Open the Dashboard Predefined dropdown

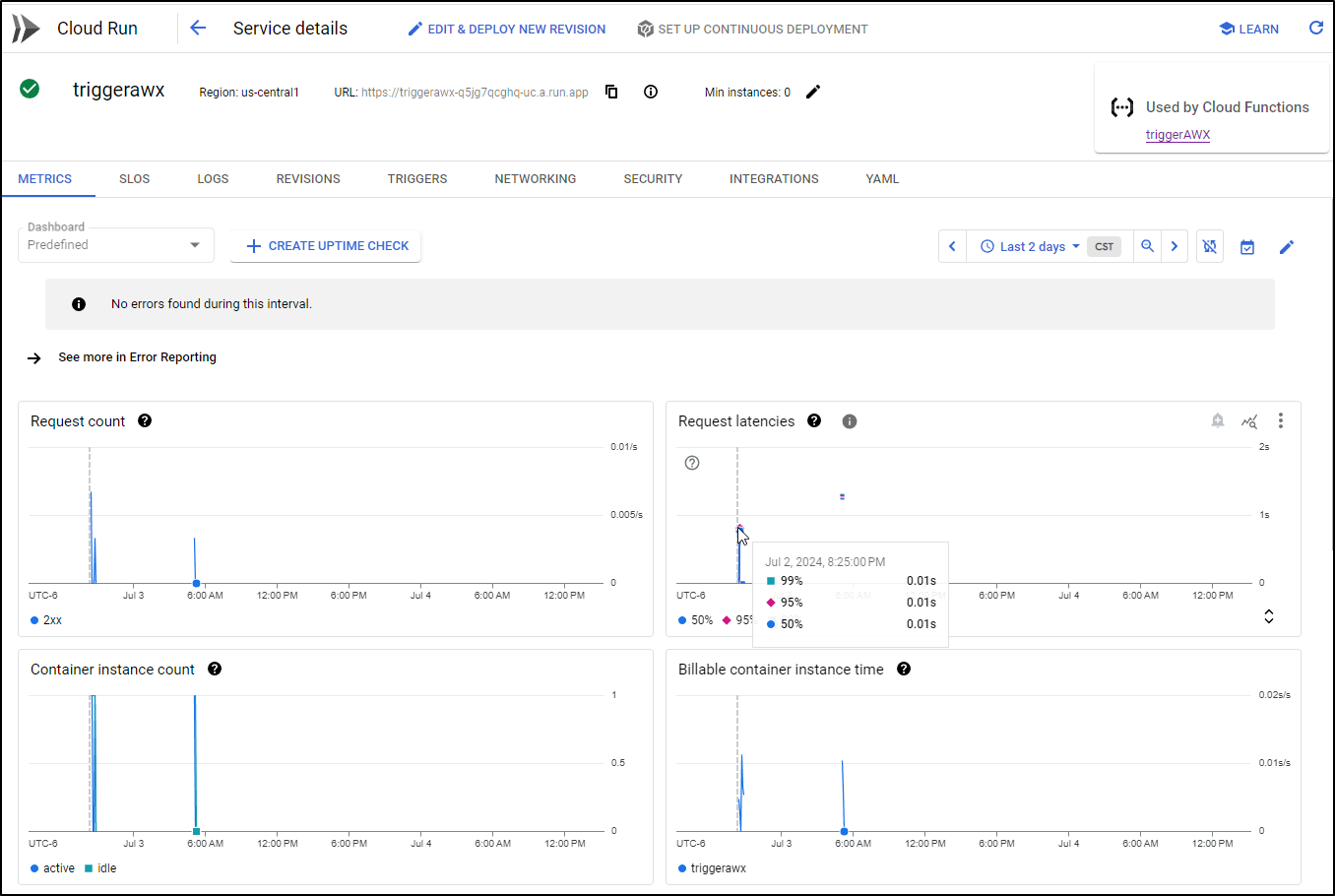coord(116,245)
